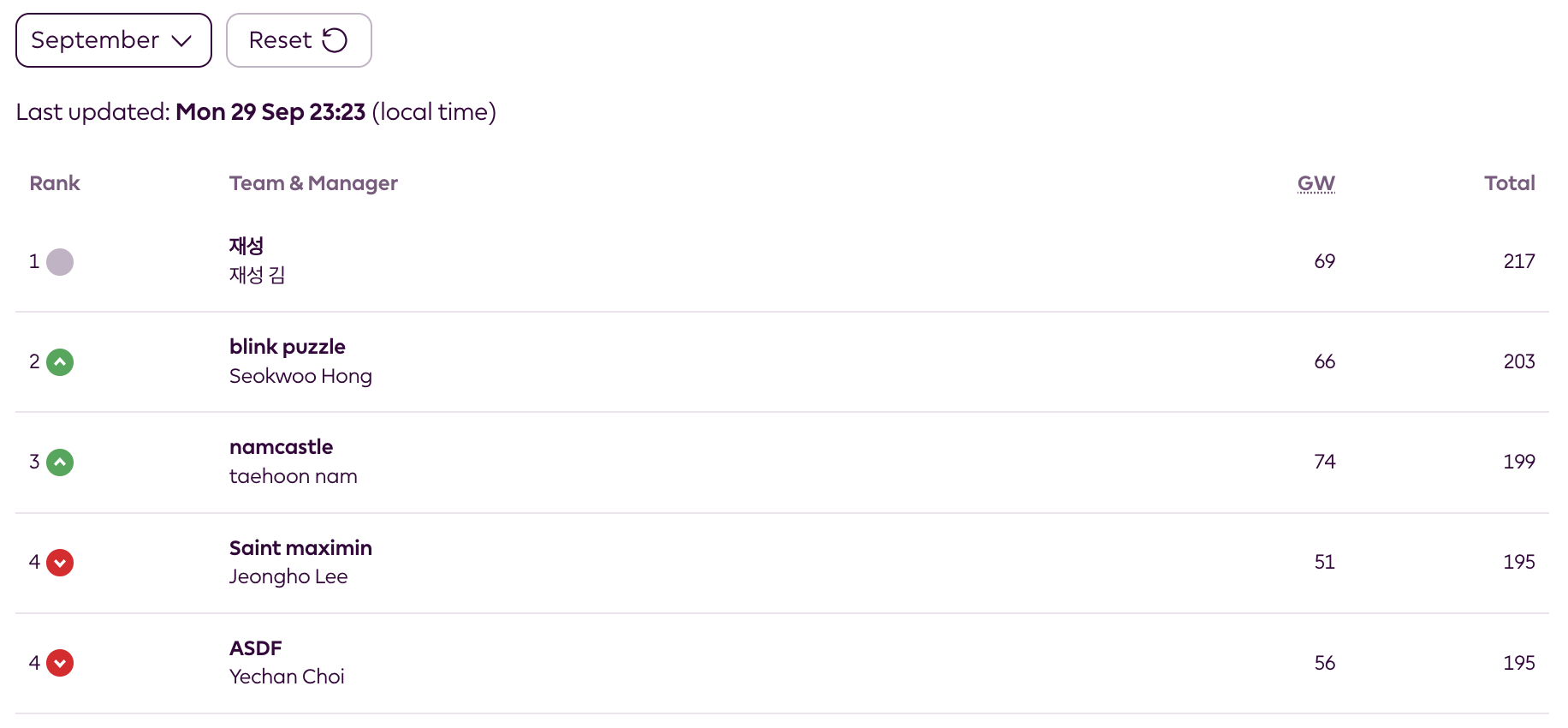Click the Team & Manager column header
The width and height of the screenshot is (1568, 728).
point(313,183)
